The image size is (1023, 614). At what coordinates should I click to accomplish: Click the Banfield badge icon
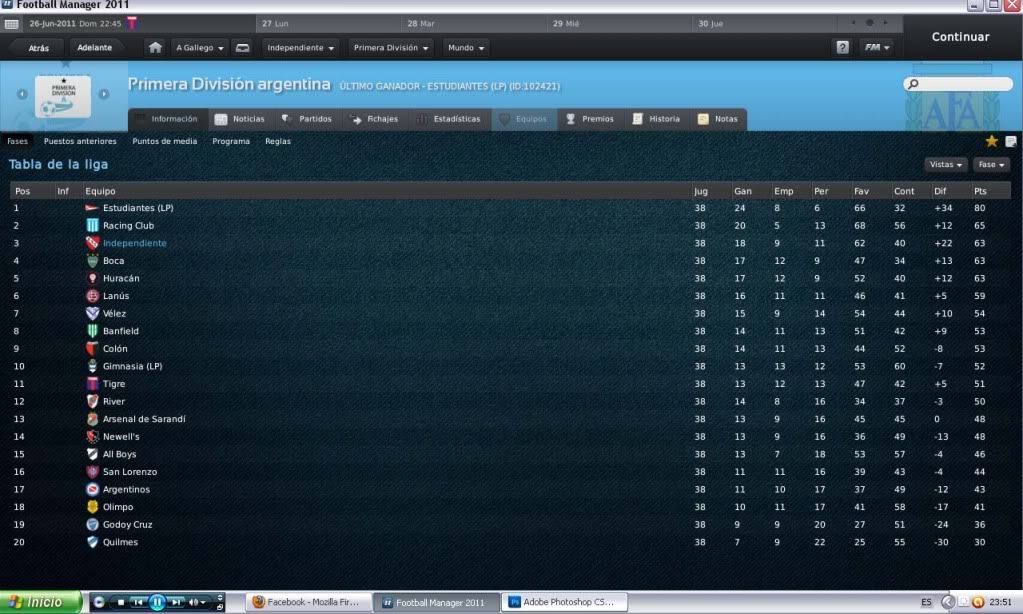[x=92, y=331]
